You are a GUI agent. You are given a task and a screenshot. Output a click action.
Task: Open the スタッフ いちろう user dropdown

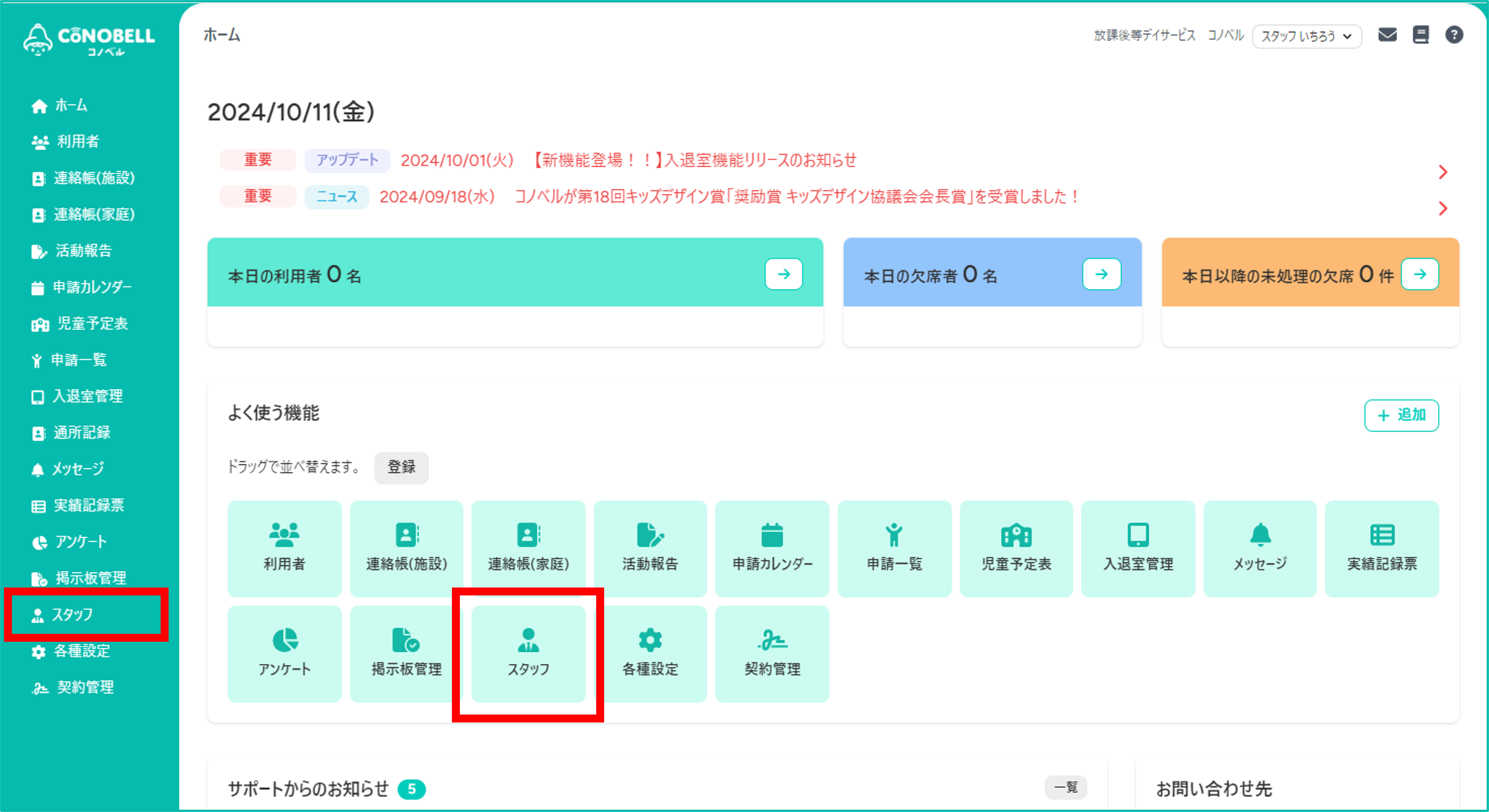point(1307,36)
